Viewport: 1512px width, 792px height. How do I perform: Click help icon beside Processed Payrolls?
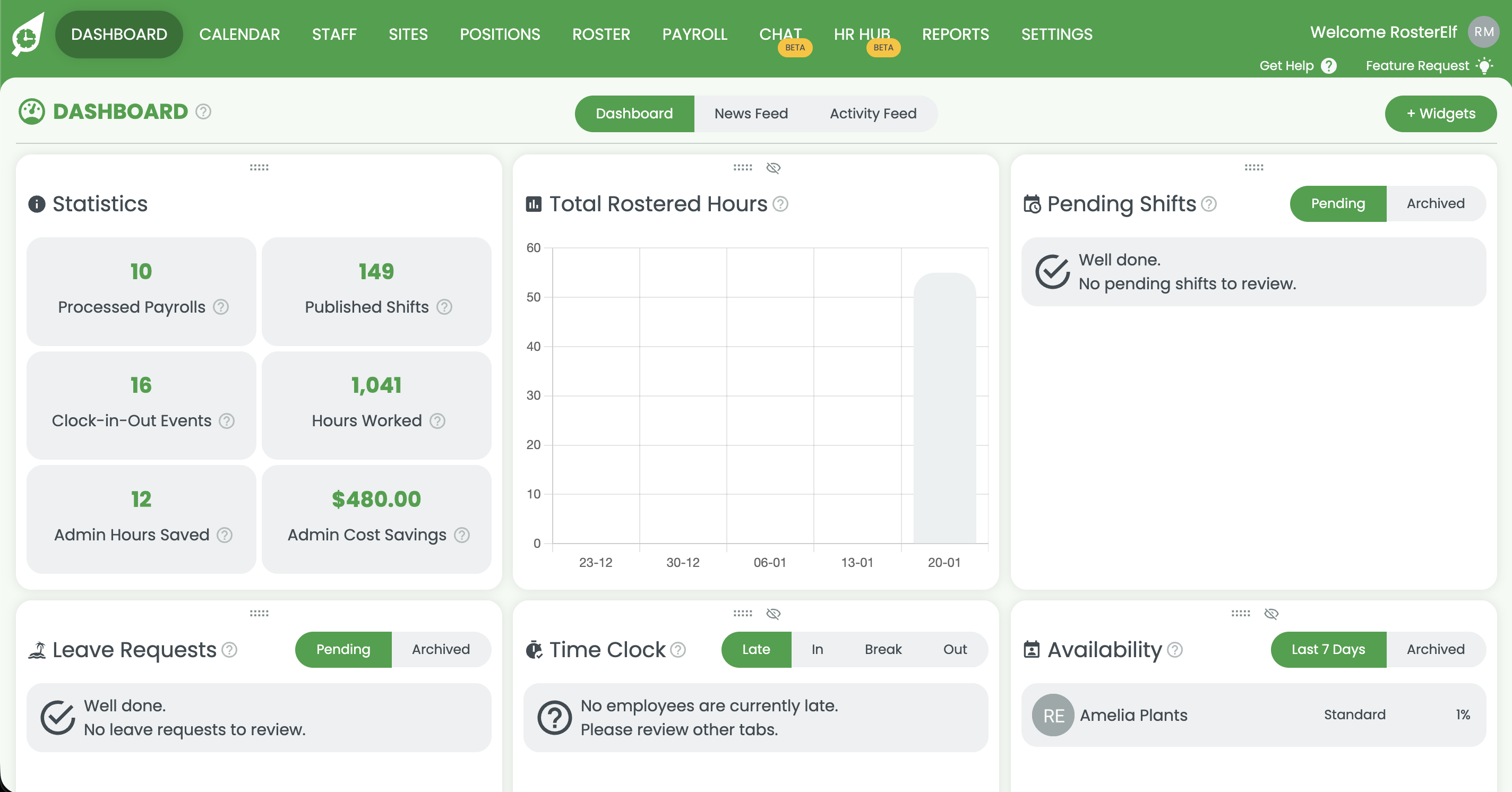tap(221, 307)
